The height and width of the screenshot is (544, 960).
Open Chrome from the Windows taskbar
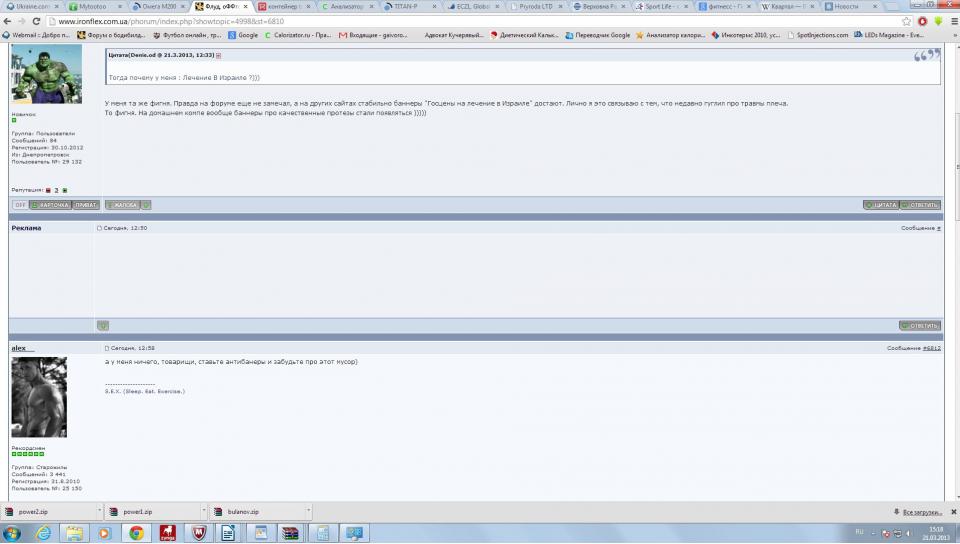[136, 533]
